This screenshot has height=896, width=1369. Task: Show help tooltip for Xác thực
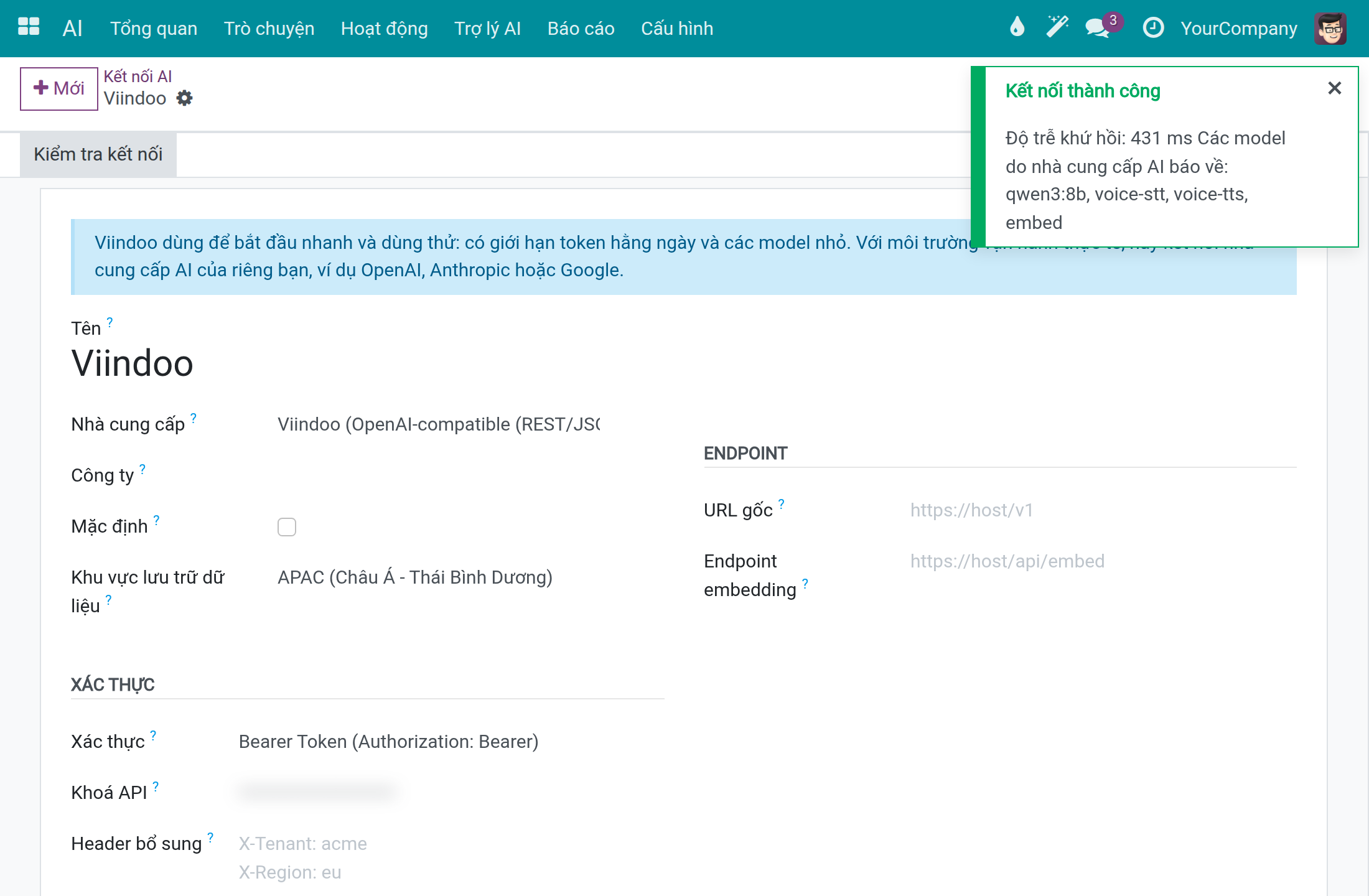(x=153, y=735)
